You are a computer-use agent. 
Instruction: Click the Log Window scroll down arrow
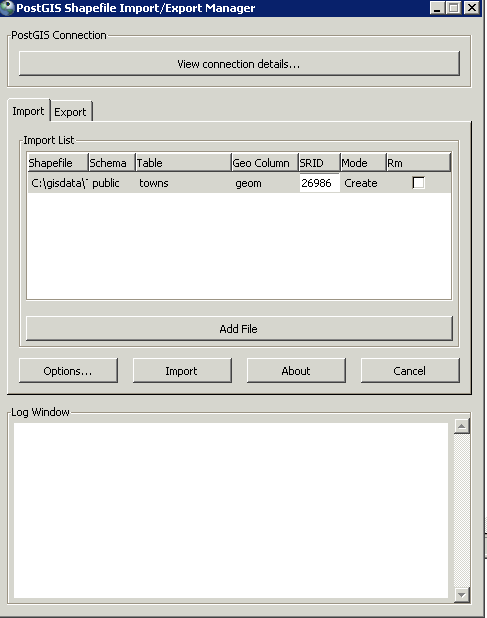click(x=462, y=595)
